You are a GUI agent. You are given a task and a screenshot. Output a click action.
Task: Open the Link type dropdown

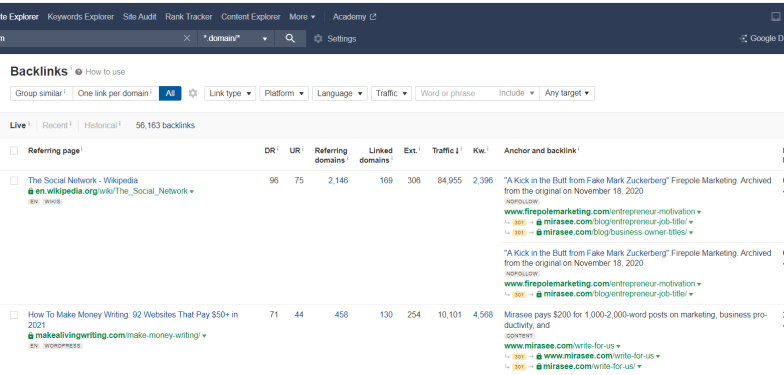tap(230, 94)
